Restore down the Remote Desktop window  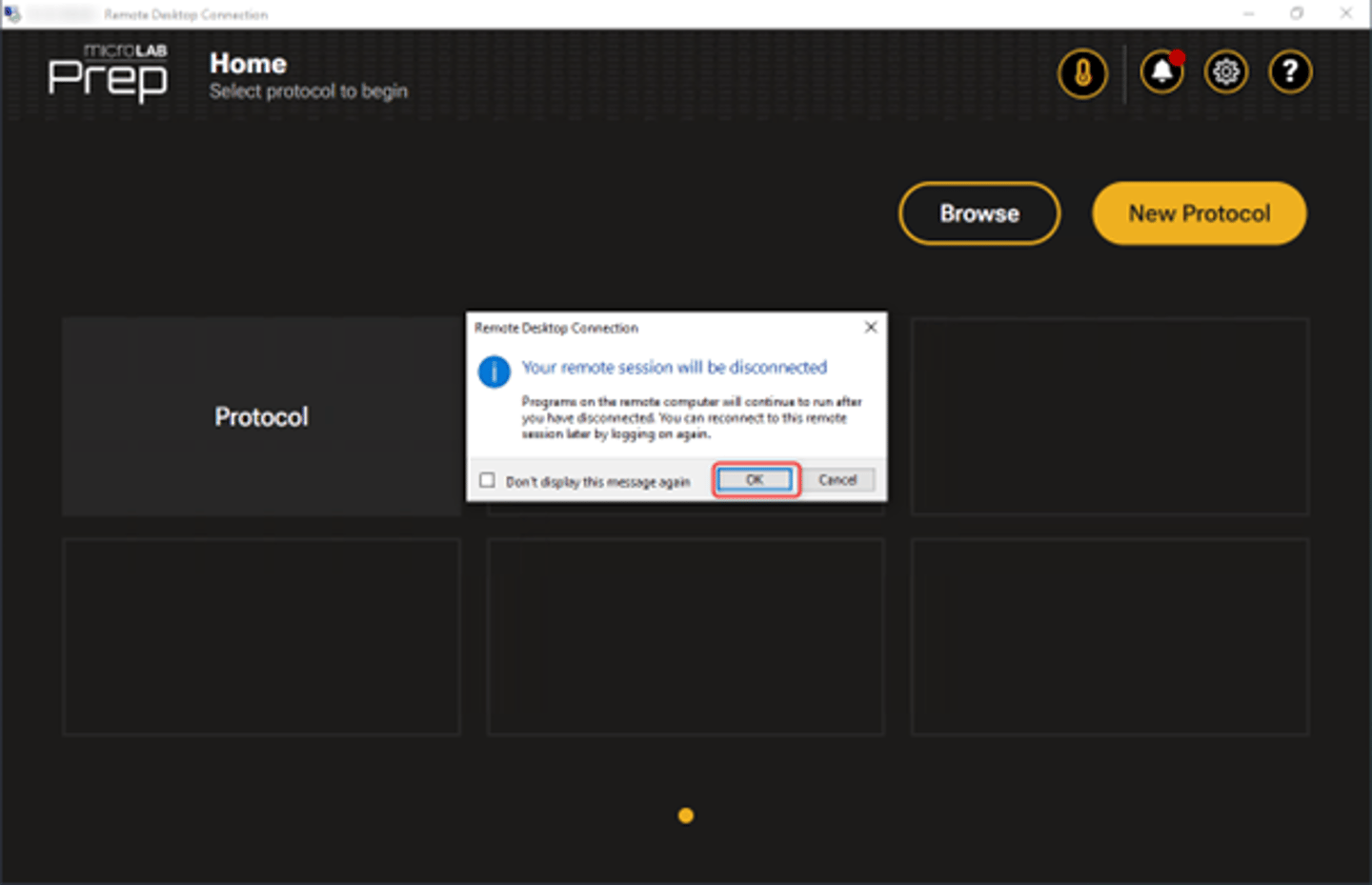[1297, 13]
